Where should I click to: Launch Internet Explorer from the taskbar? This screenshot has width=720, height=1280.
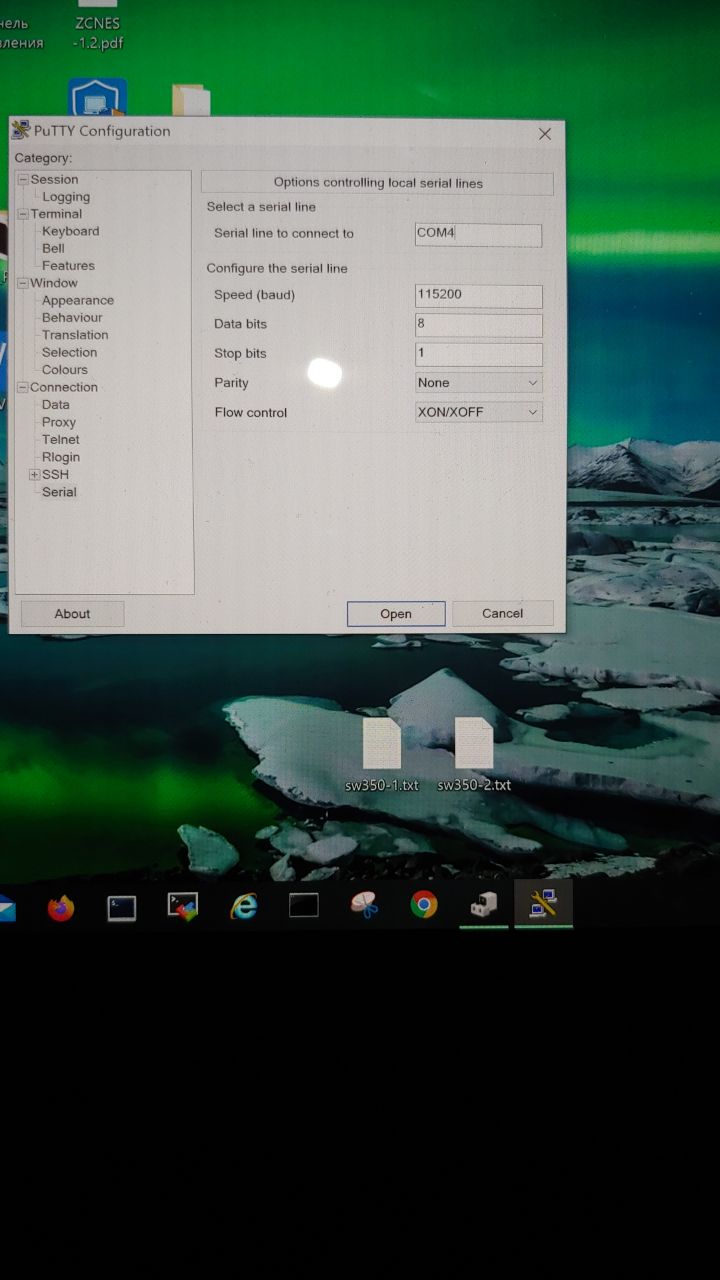pos(243,907)
